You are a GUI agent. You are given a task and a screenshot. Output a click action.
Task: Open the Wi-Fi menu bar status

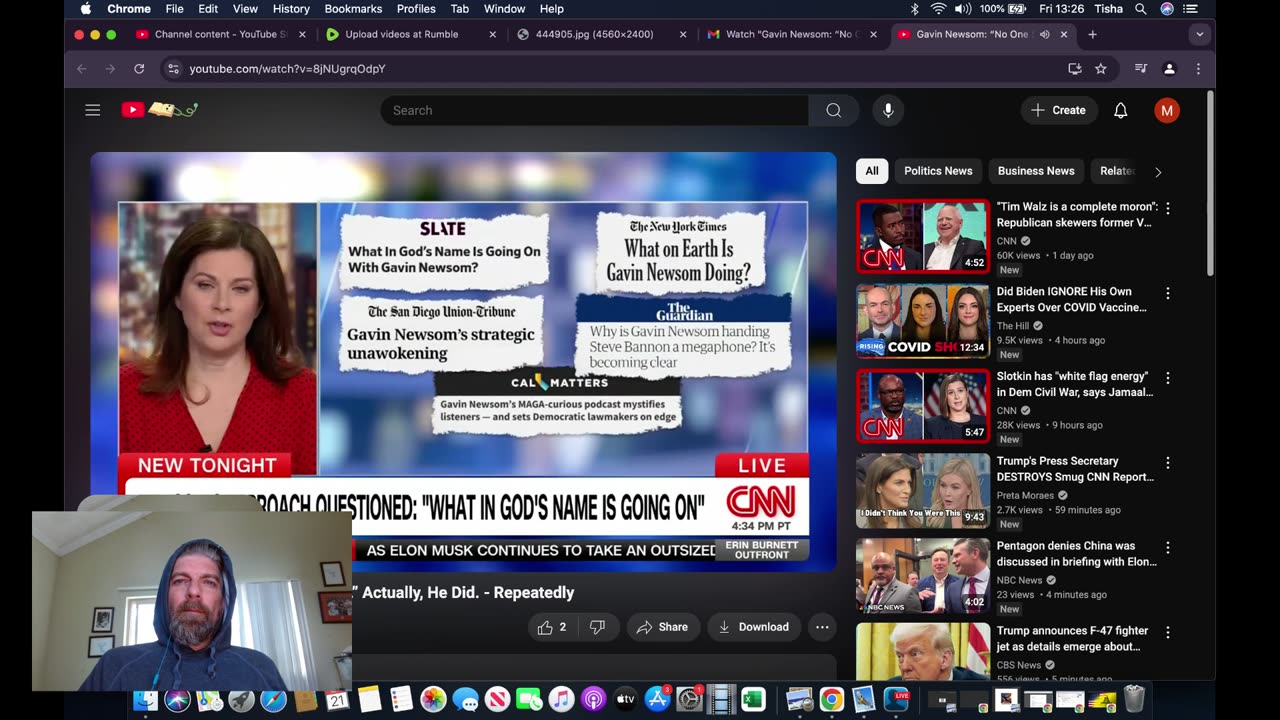click(938, 9)
